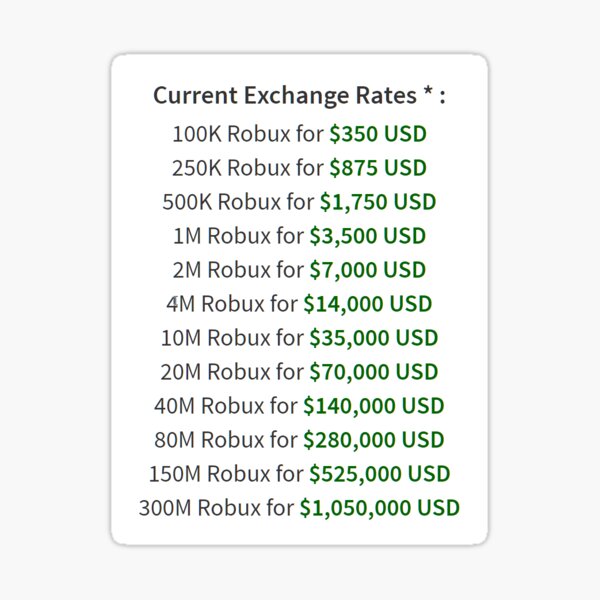Click the $525,000 USD price
The width and height of the screenshot is (600, 600).
pos(379,474)
